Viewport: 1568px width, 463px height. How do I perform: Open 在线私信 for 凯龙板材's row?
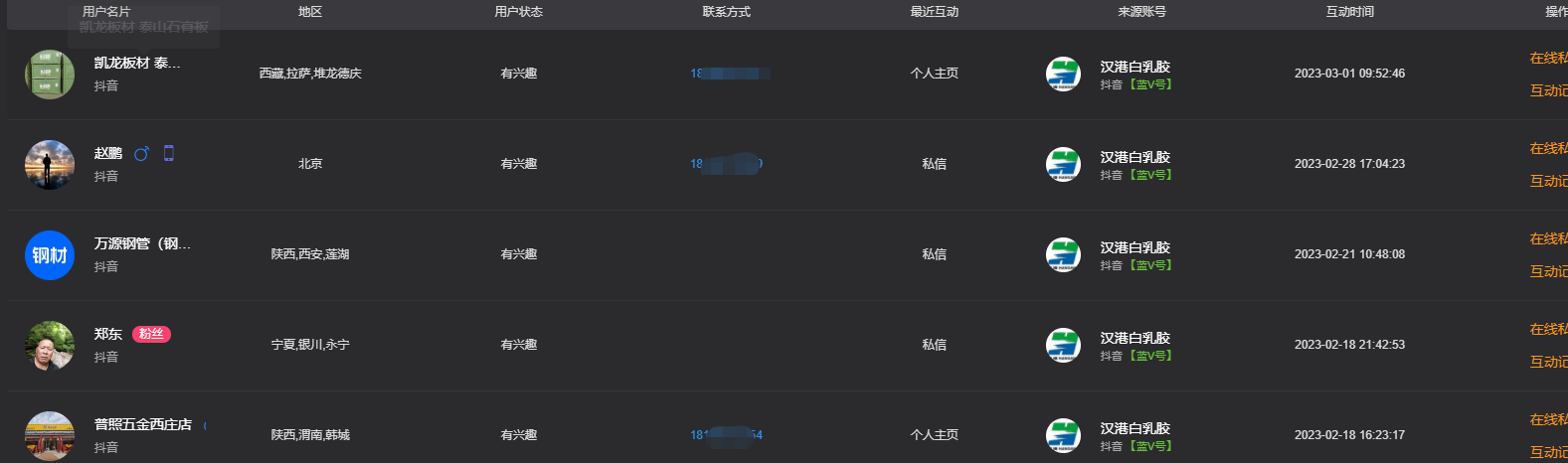1548,58
